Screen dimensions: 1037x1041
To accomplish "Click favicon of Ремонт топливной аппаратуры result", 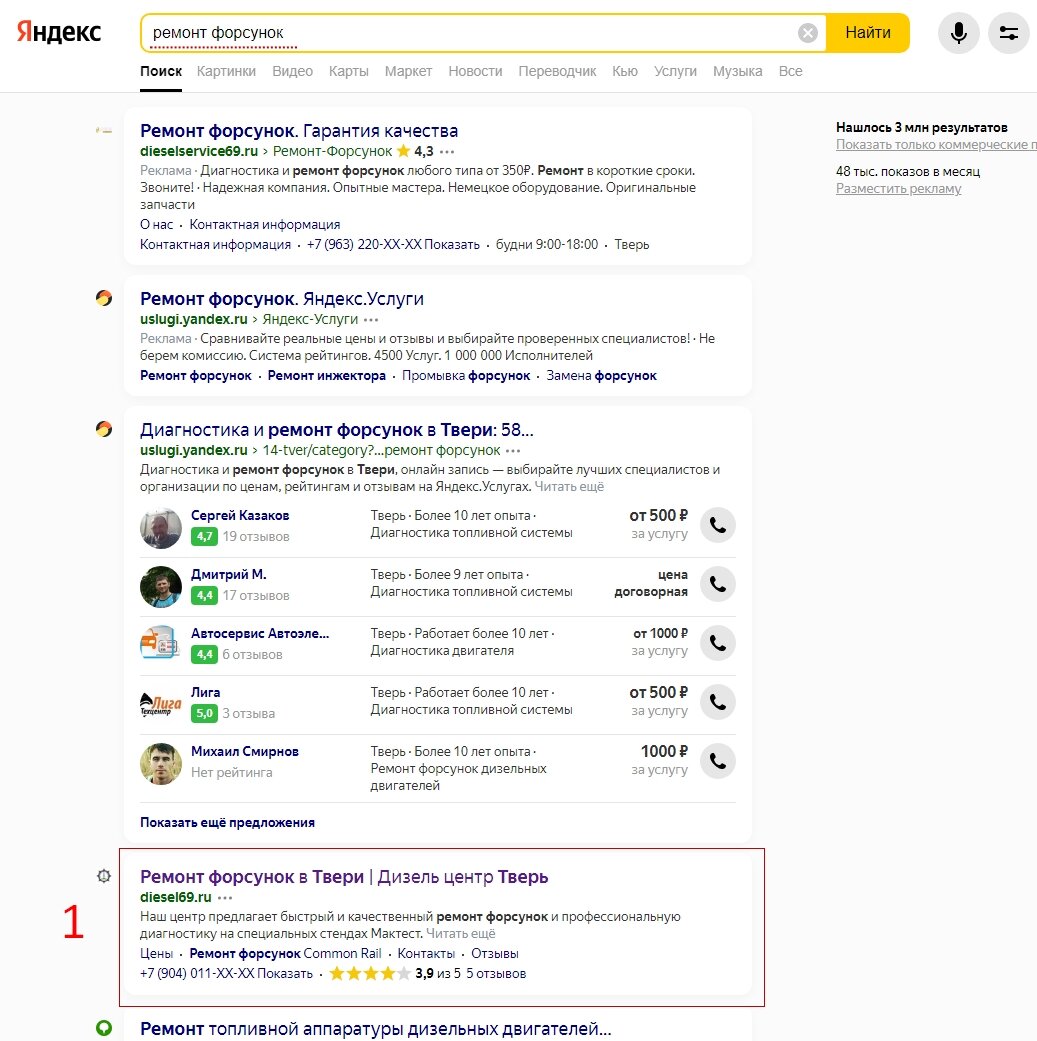I will point(104,1028).
